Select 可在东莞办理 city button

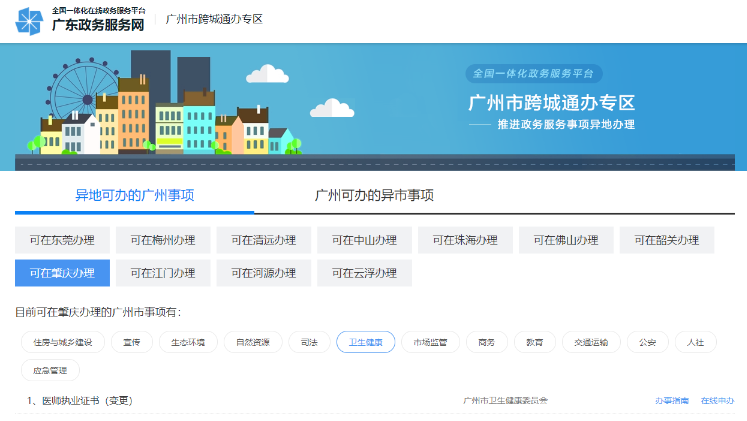(x=62, y=240)
